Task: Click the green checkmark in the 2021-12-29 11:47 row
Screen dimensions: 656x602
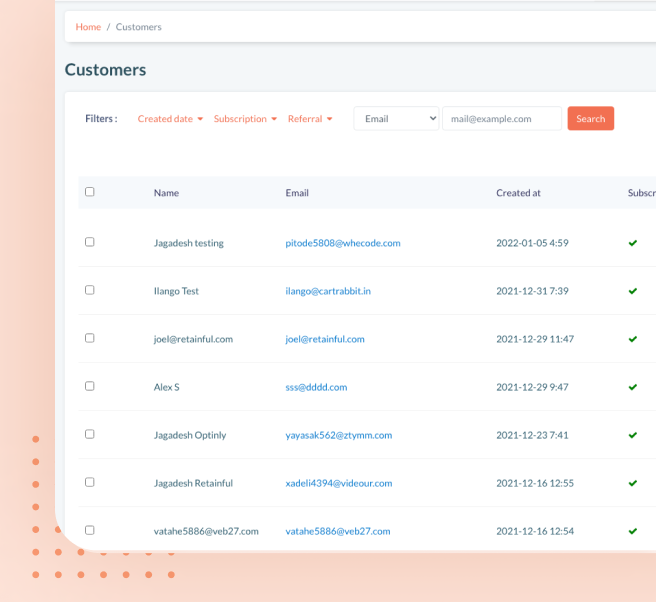Action: coord(633,339)
